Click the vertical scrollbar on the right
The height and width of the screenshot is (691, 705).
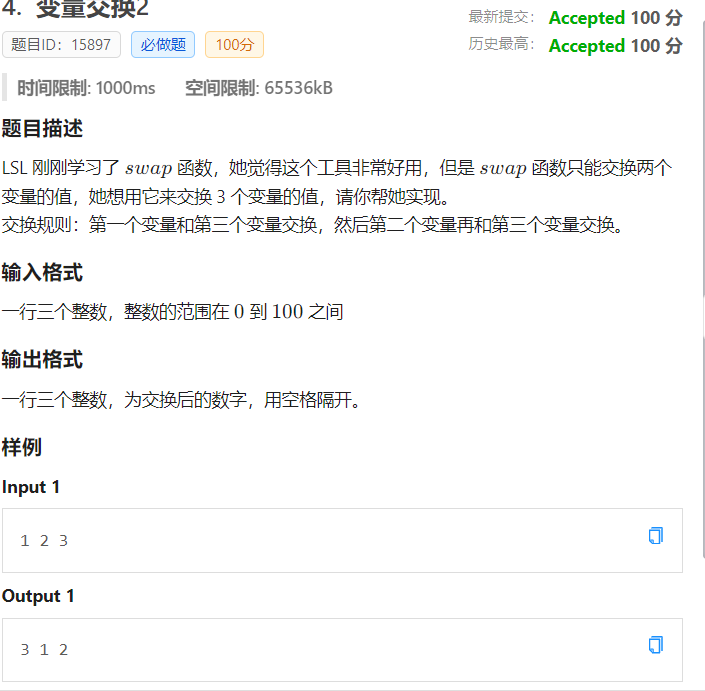coord(703,288)
